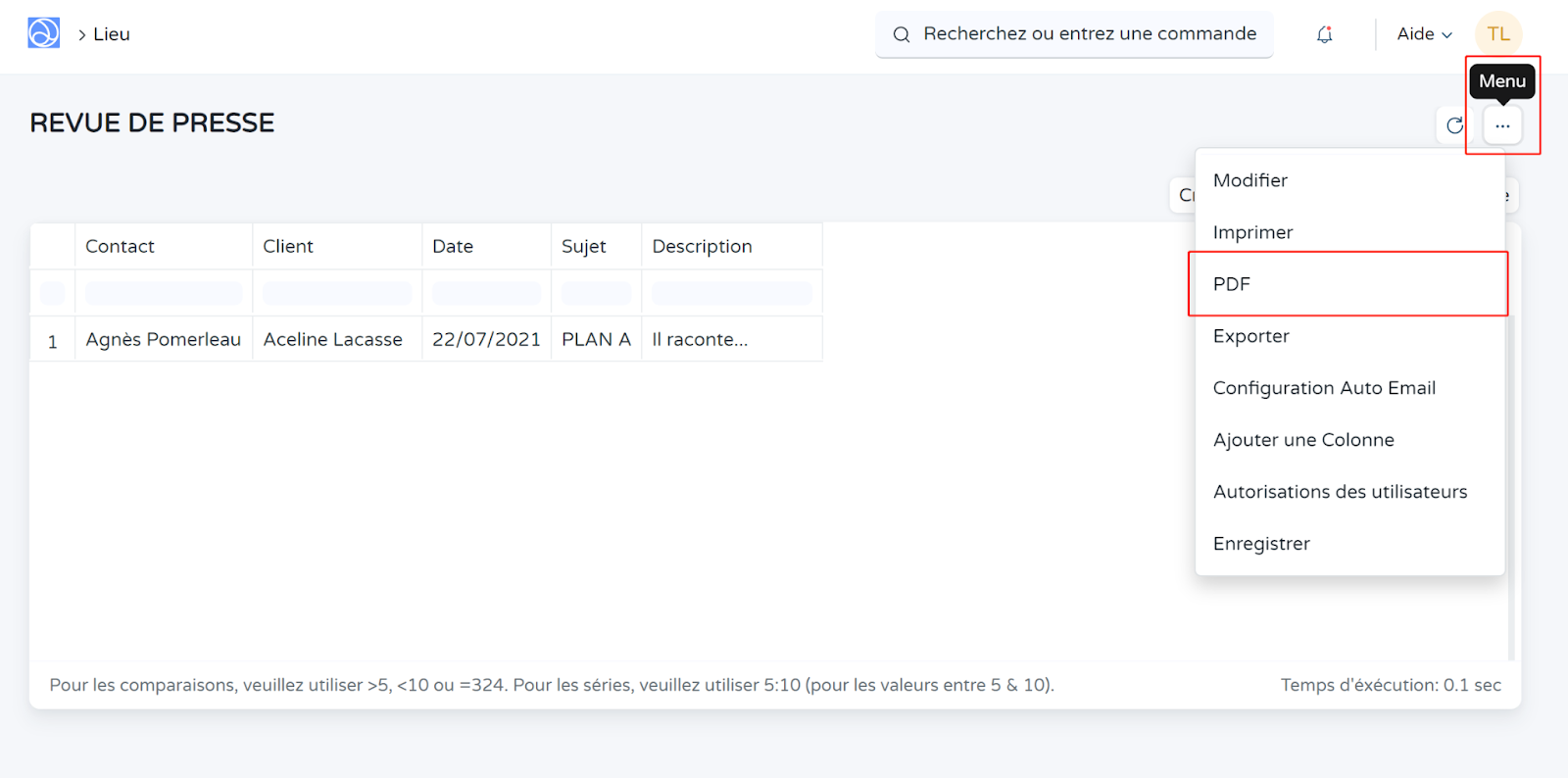The height and width of the screenshot is (778, 1568).
Task: Expand the Aide dropdown
Action: coord(1424,34)
